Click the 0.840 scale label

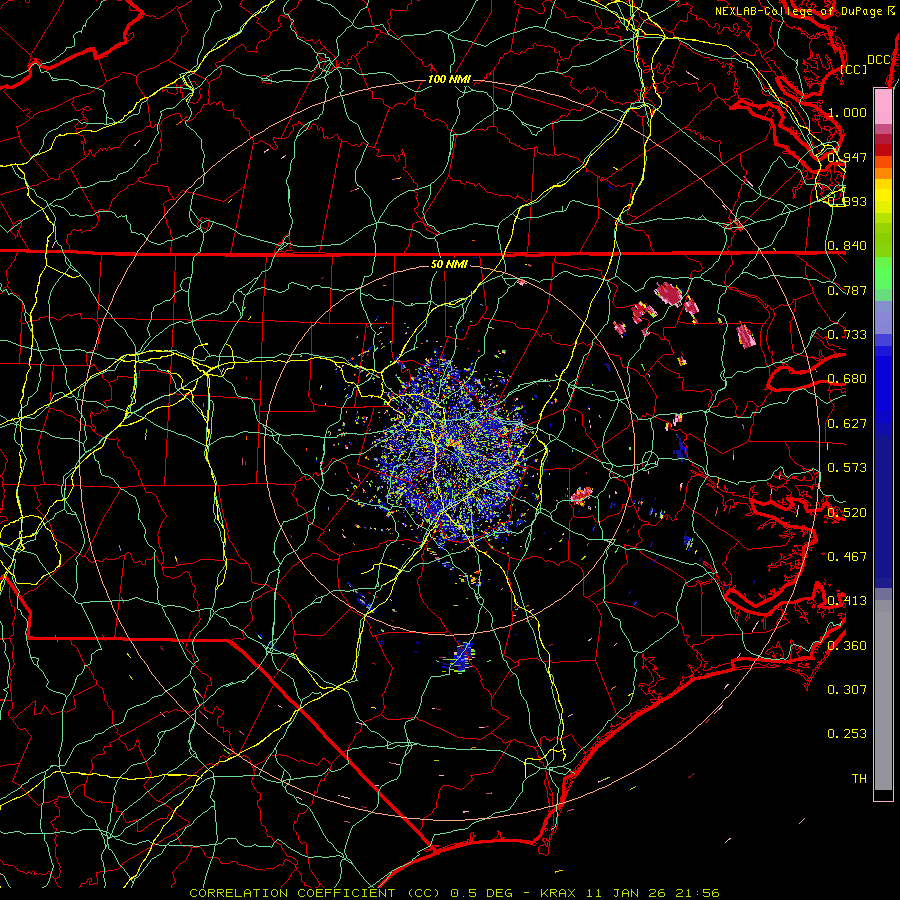[x=847, y=245]
